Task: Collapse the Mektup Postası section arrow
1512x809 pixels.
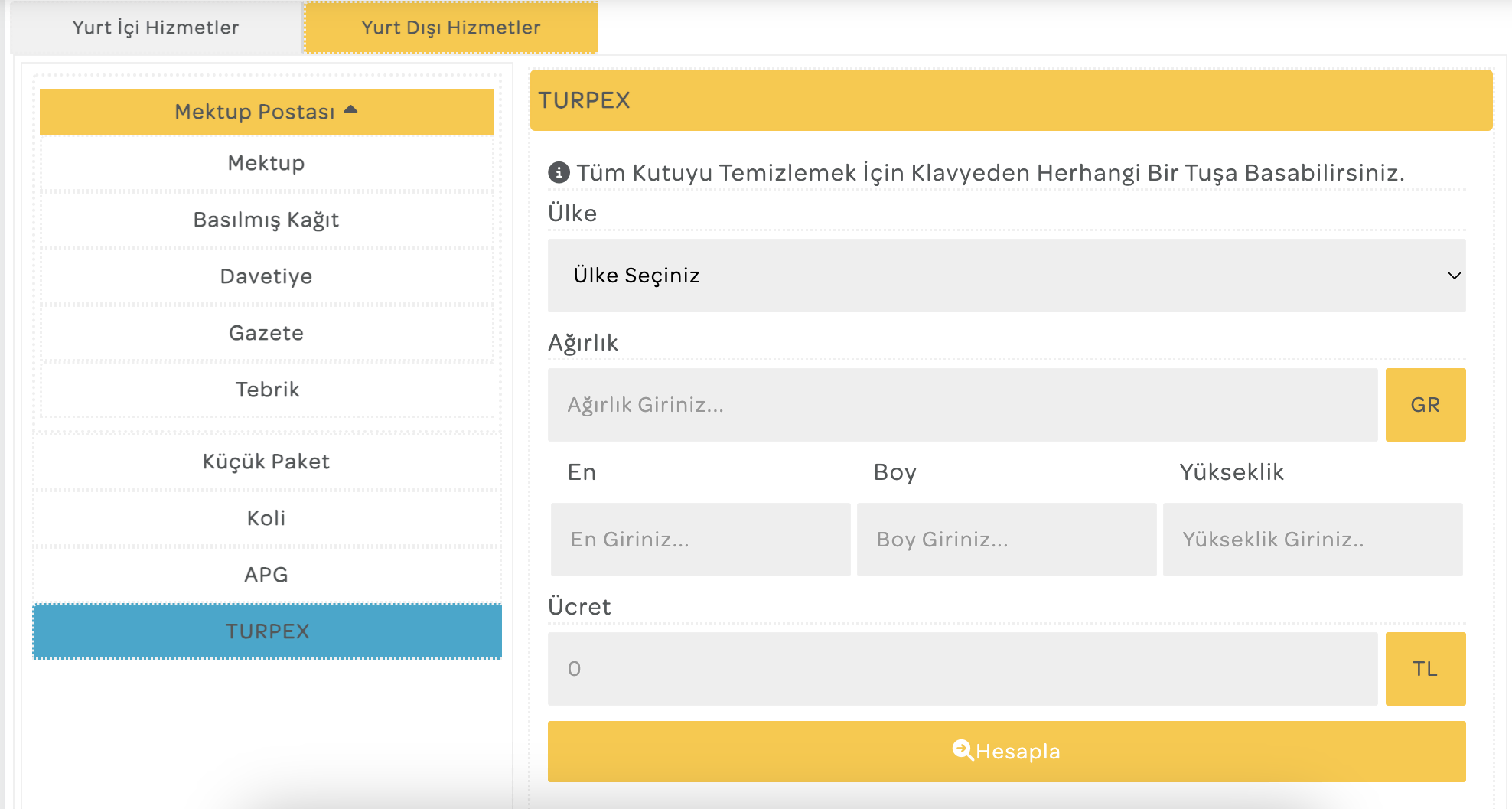Action: (351, 110)
